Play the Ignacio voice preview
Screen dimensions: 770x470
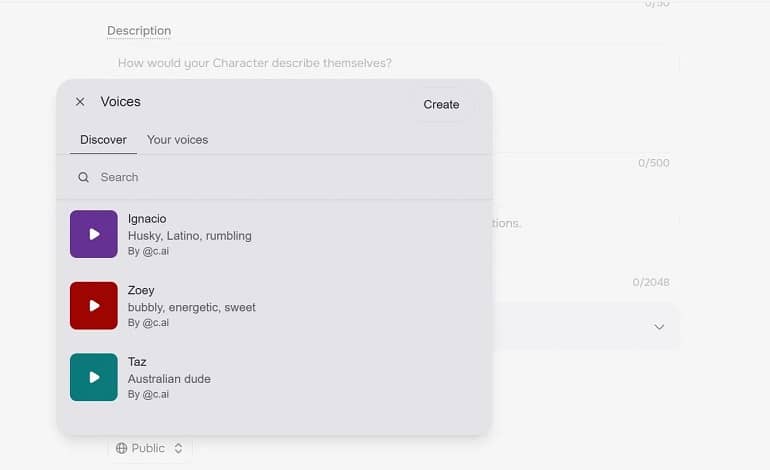[x=94, y=234]
